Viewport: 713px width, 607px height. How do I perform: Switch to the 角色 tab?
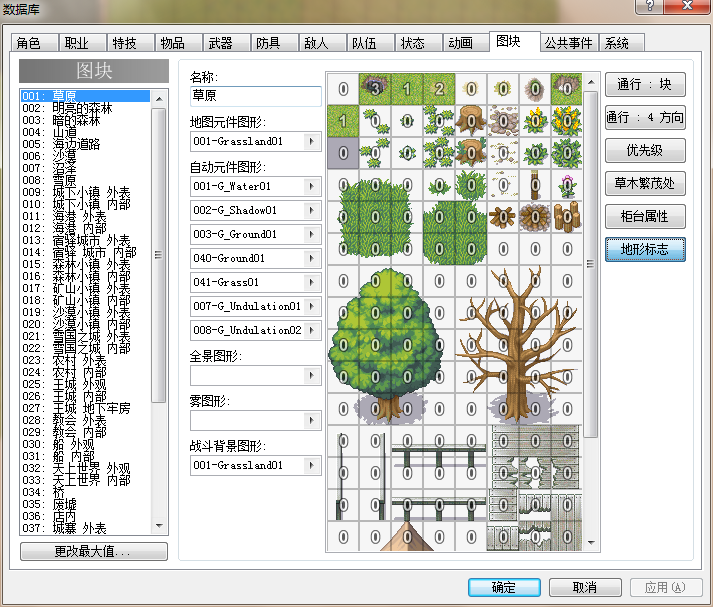34,43
